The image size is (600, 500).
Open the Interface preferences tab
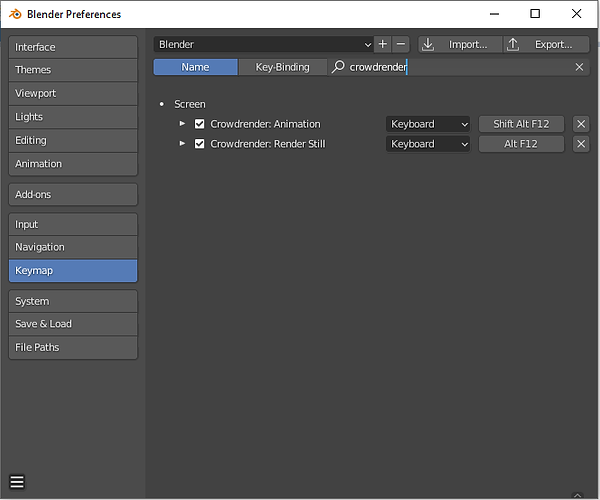[73, 47]
